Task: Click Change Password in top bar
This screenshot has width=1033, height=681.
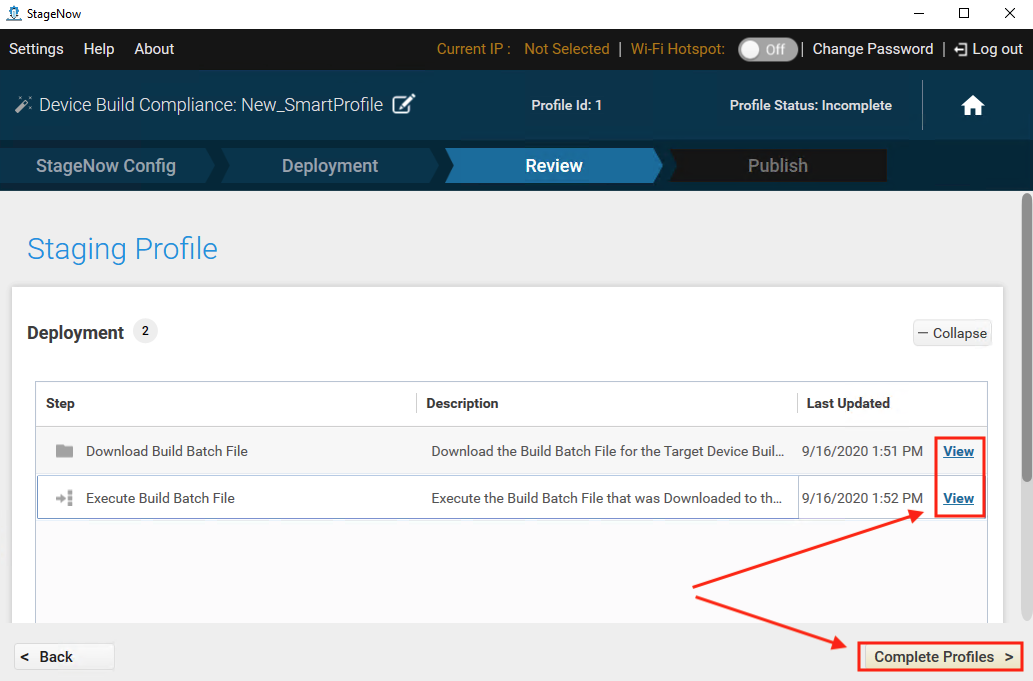Action: pos(872,49)
